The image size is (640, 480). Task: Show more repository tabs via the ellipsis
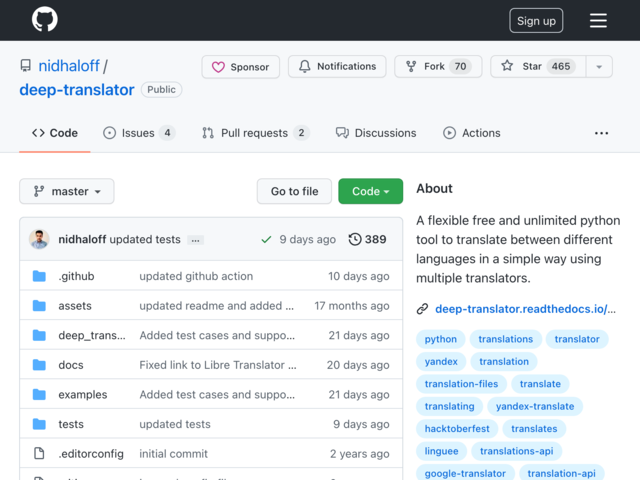[601, 133]
